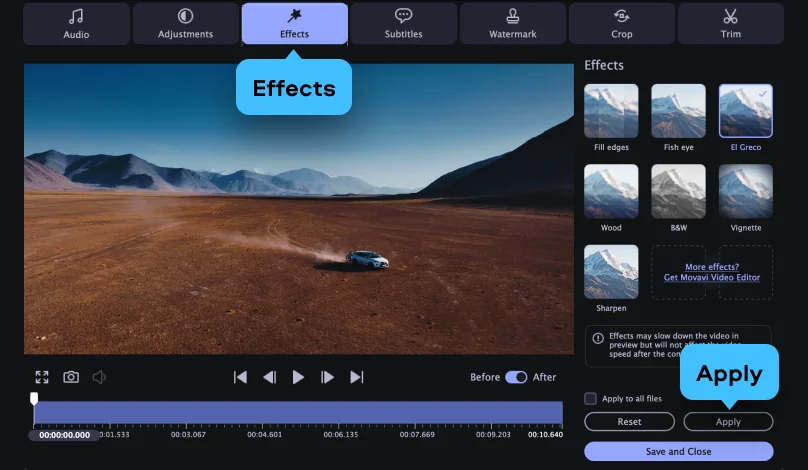Viewport: 808px width, 470px height.
Task: Select the El Greco effect thumbnail
Action: click(746, 111)
